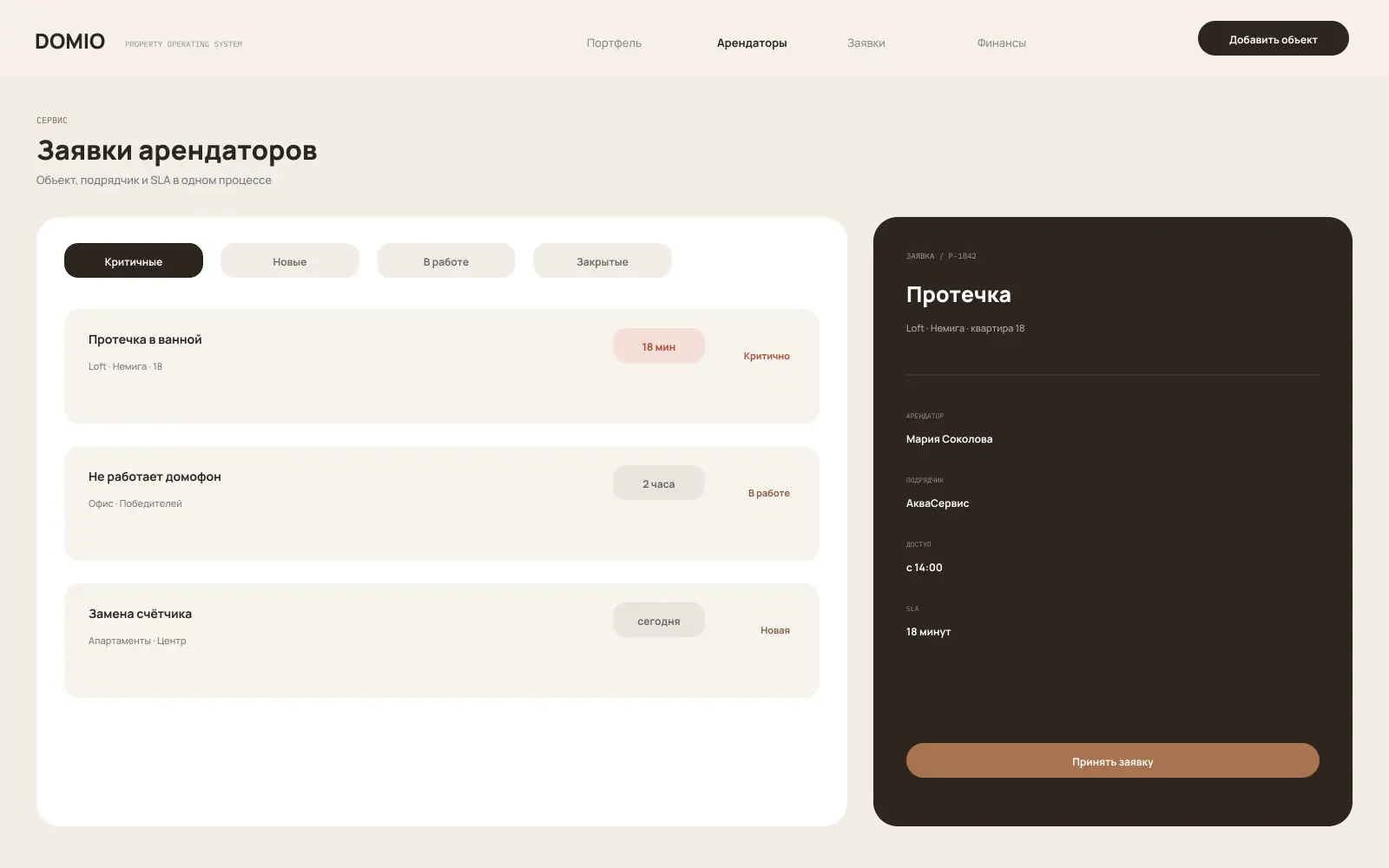
Task: Click the 2 часа time badge
Action: coord(659,483)
